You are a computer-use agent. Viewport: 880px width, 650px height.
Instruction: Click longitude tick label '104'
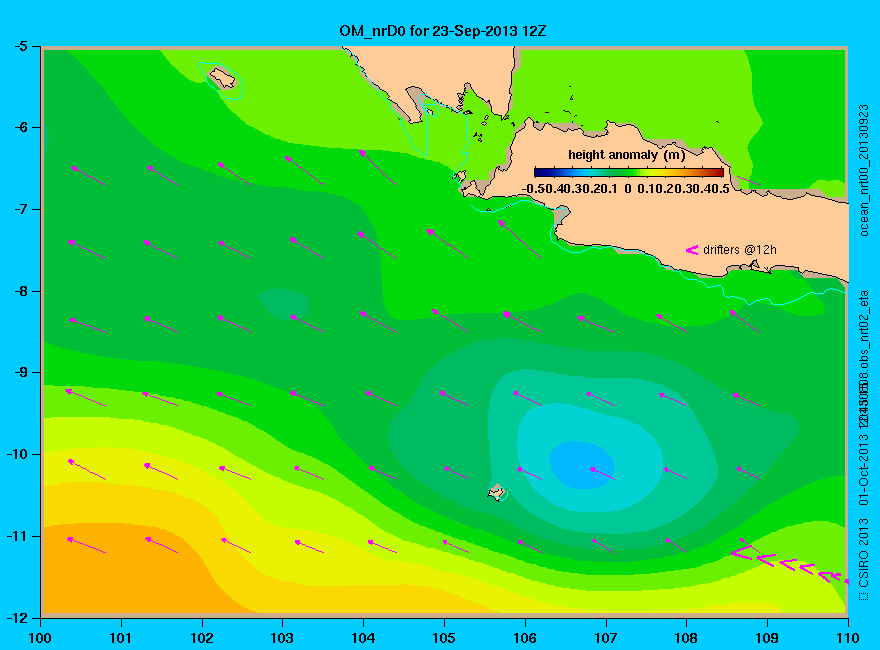(x=363, y=638)
